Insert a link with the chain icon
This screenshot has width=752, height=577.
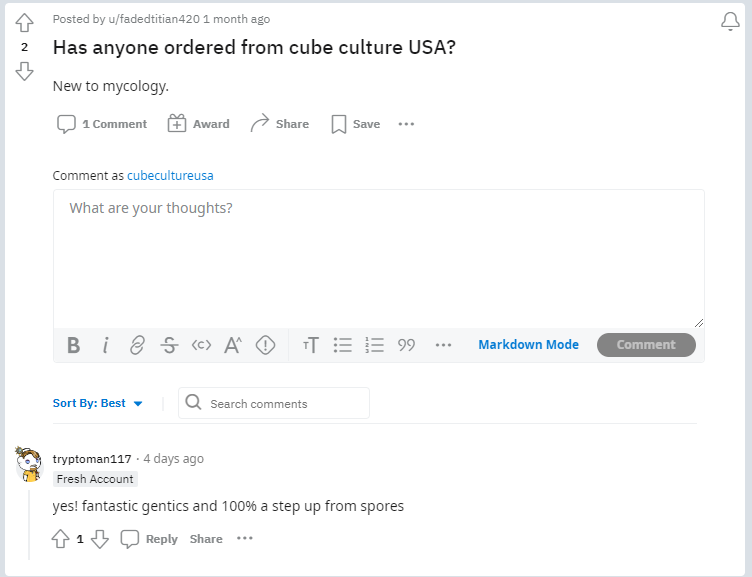coord(137,345)
